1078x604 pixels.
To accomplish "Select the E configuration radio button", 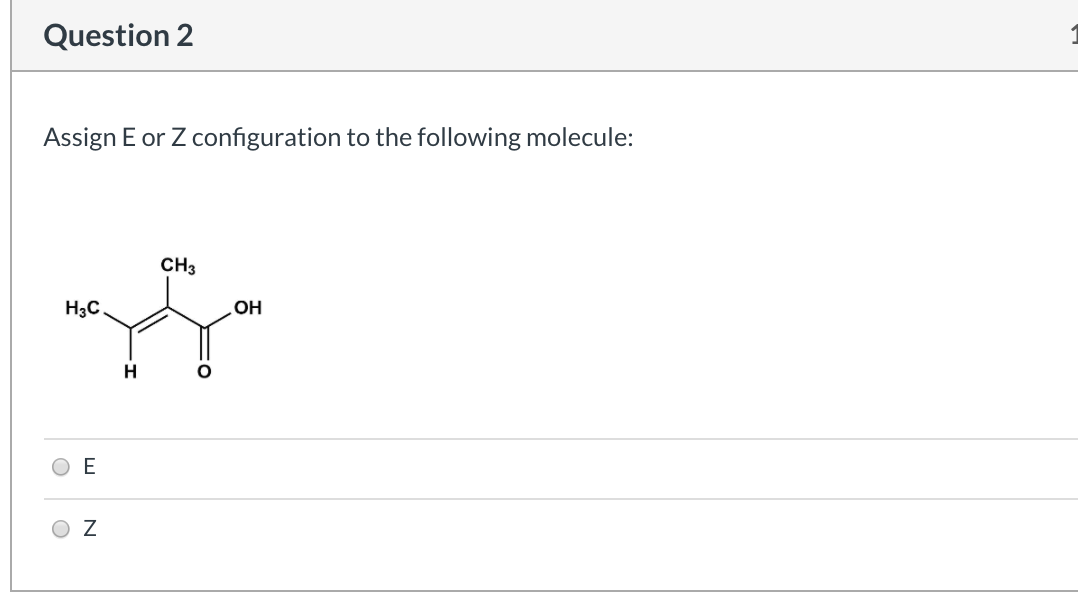I will pyautogui.click(x=60, y=465).
